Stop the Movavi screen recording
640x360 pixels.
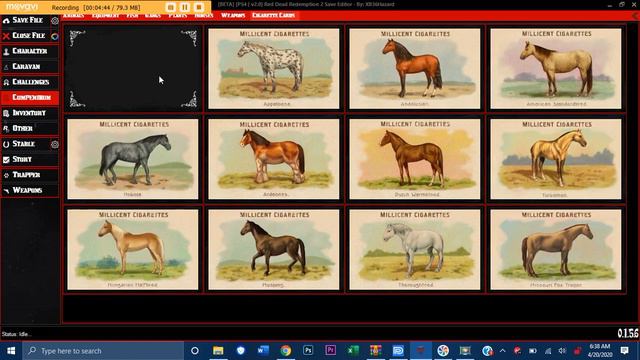click(199, 7)
